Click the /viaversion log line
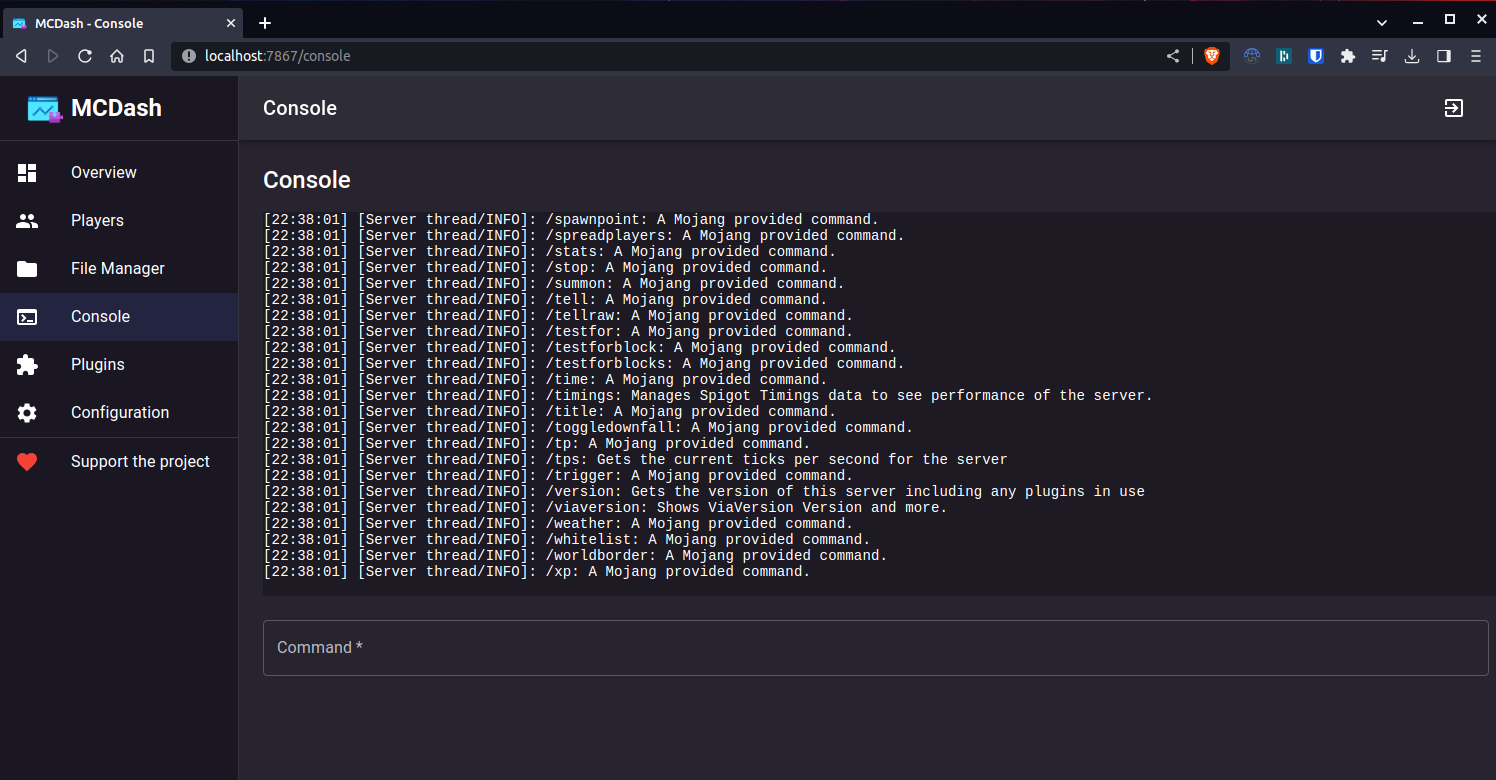 pyautogui.click(x=605, y=508)
